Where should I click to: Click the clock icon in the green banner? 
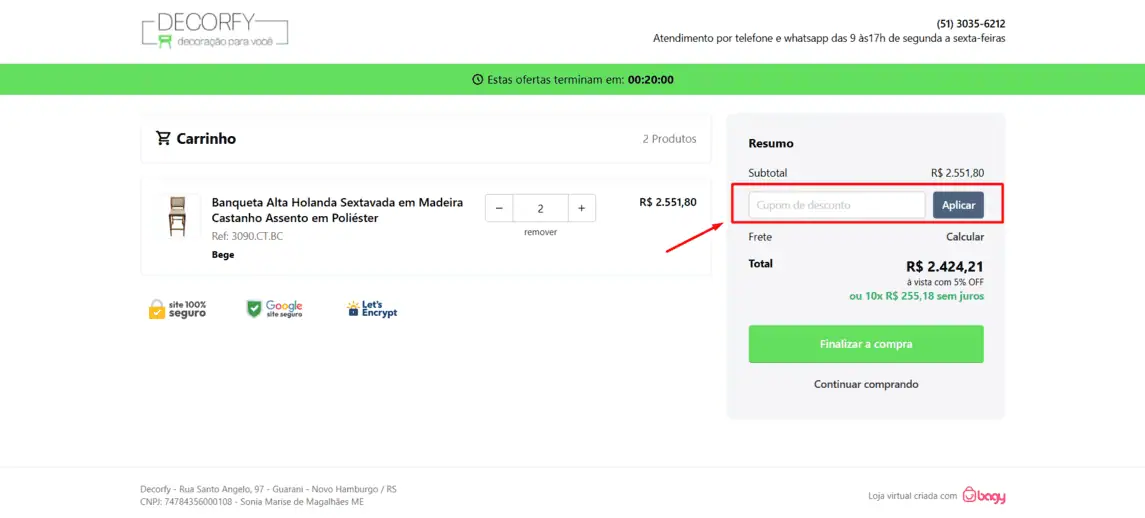click(x=478, y=80)
